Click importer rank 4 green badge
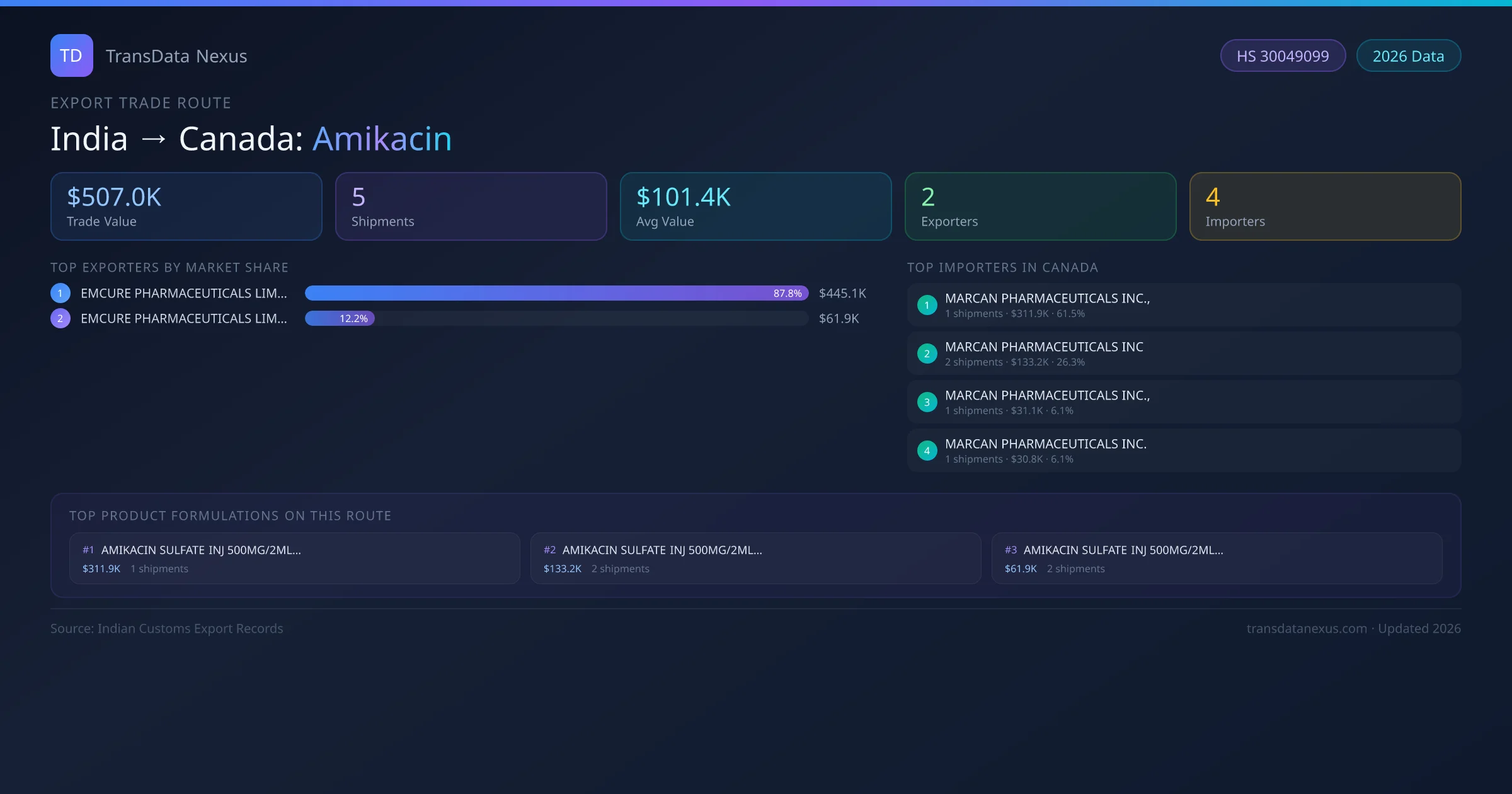1512x794 pixels. 927,451
